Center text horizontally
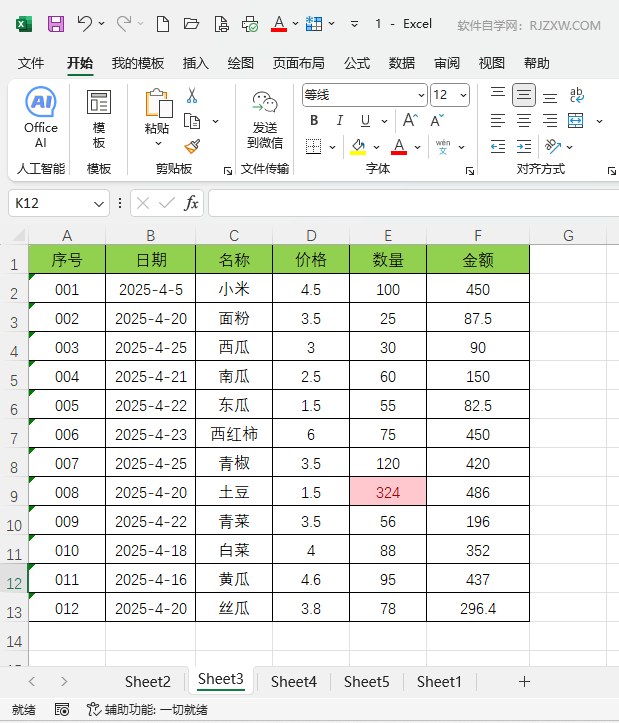 (x=524, y=121)
